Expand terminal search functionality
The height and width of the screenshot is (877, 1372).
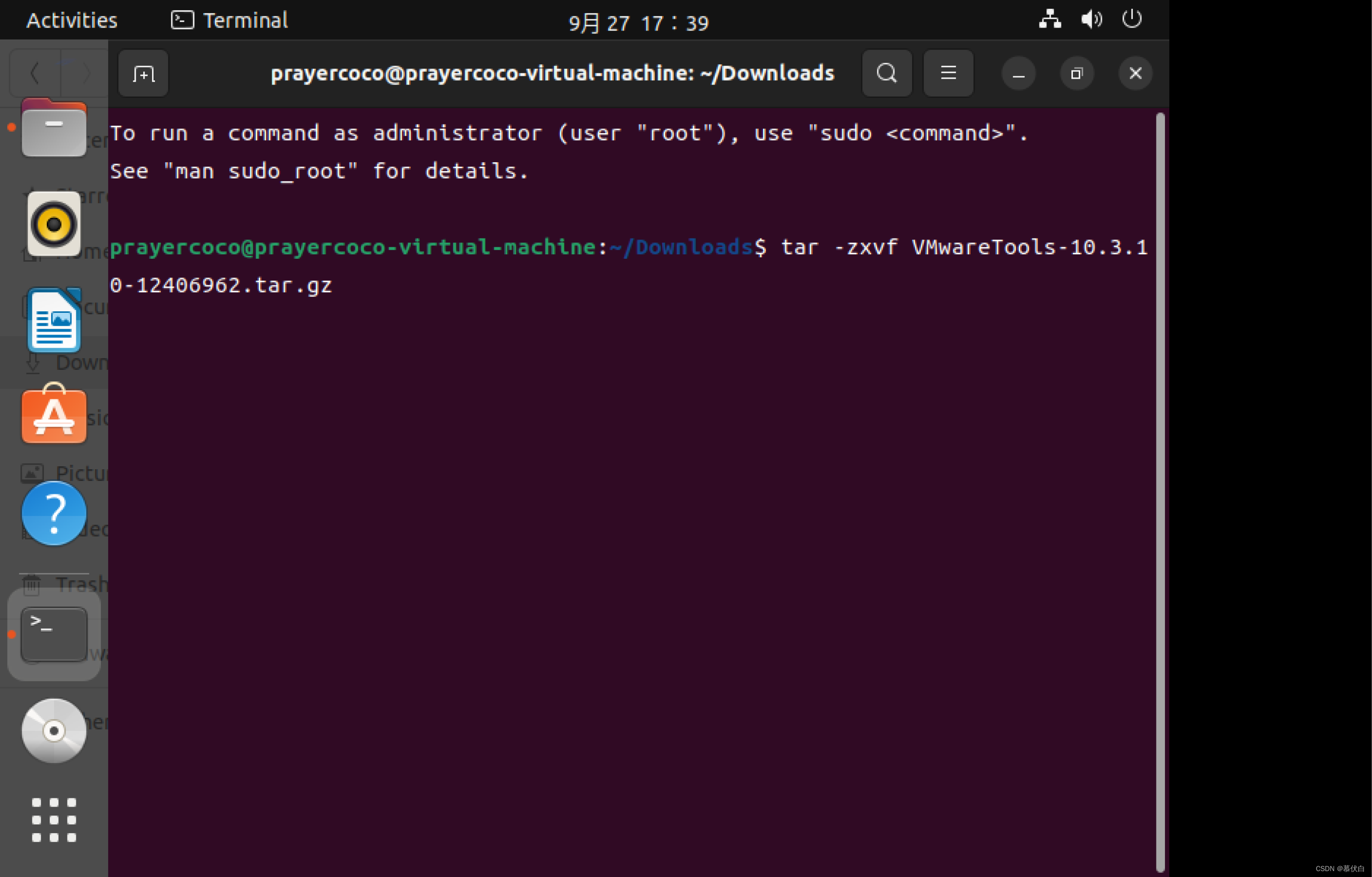point(886,73)
